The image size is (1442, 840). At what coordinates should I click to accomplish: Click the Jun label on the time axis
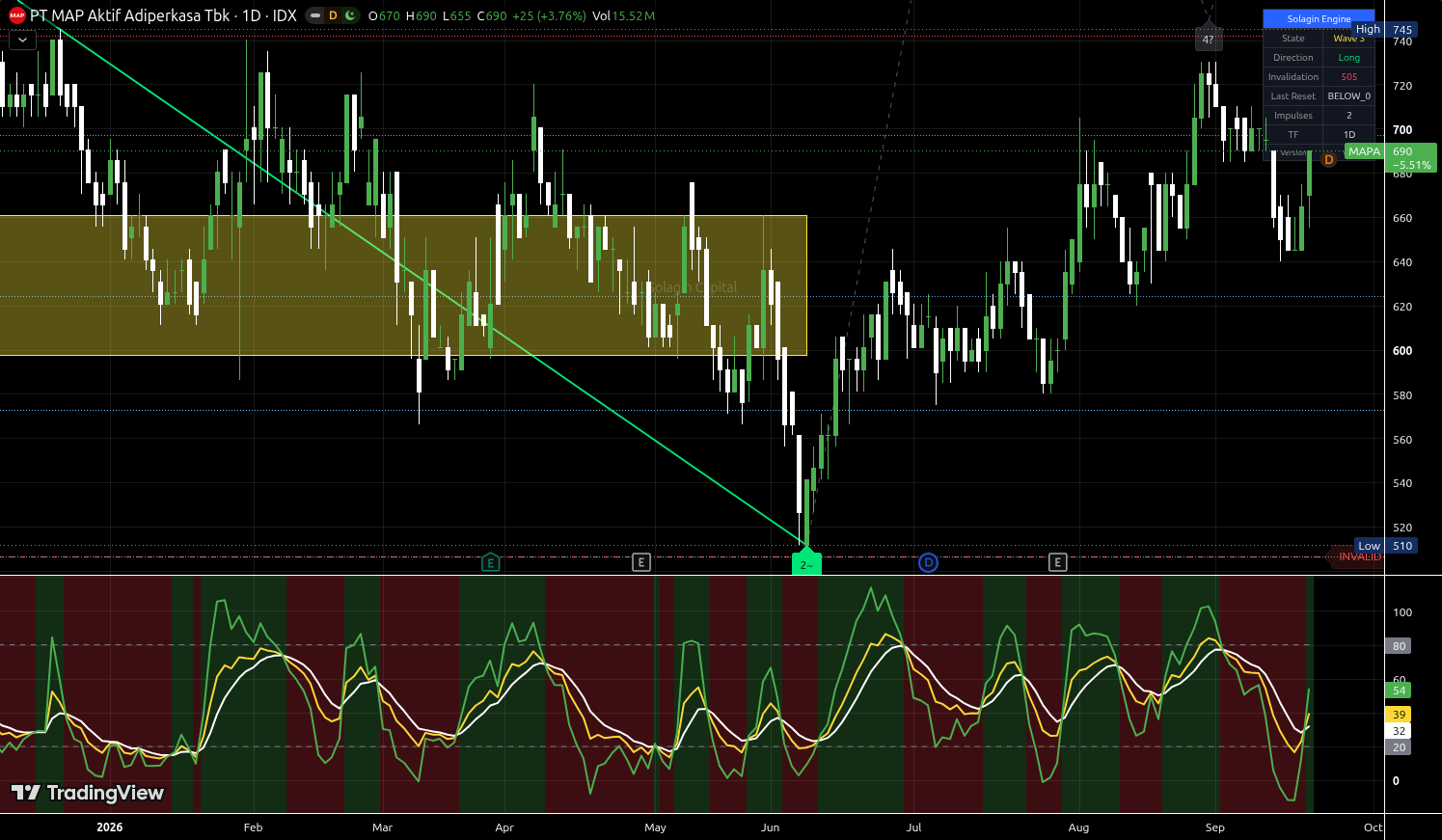point(770,827)
